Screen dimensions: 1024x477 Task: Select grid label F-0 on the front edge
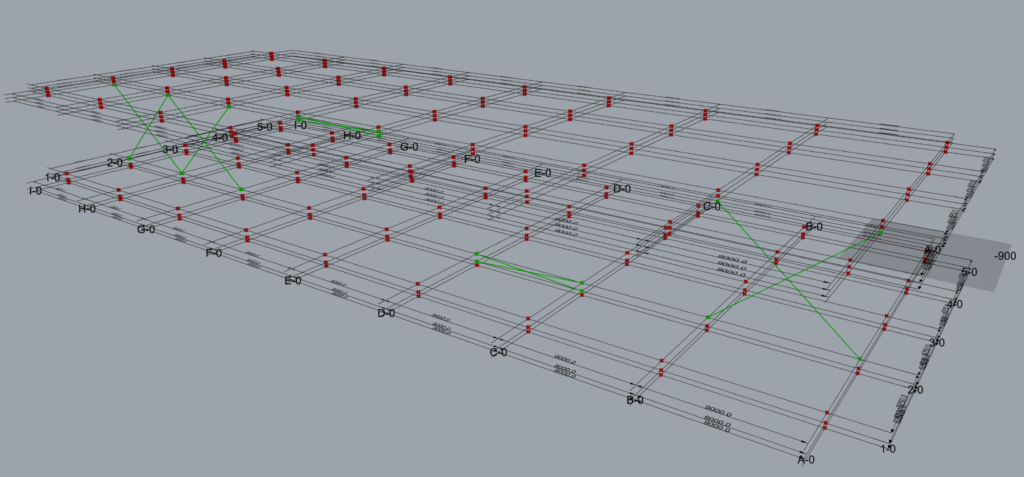tap(213, 253)
